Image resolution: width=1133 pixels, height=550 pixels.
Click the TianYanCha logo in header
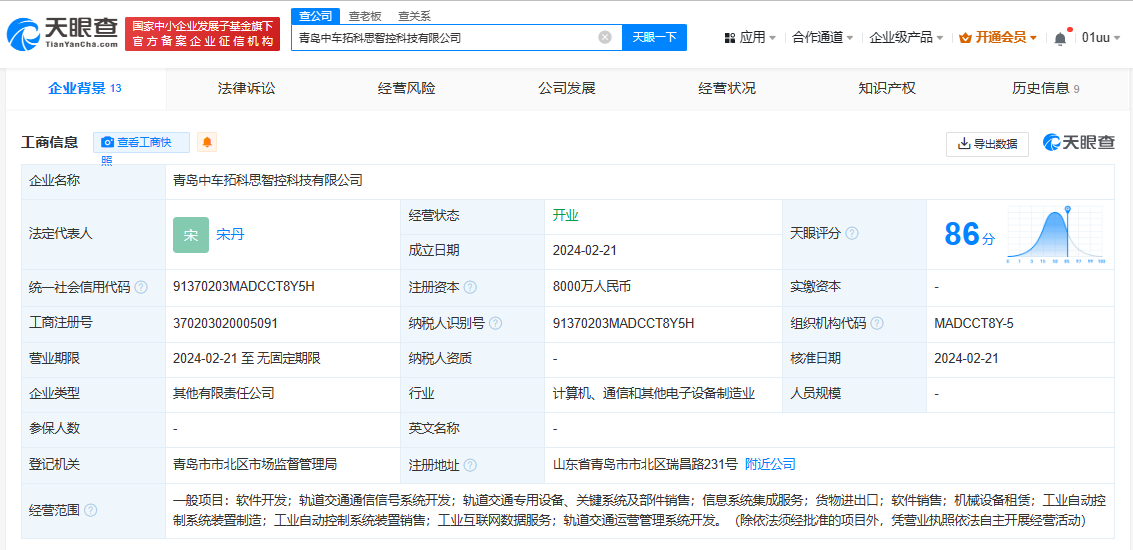[62, 35]
